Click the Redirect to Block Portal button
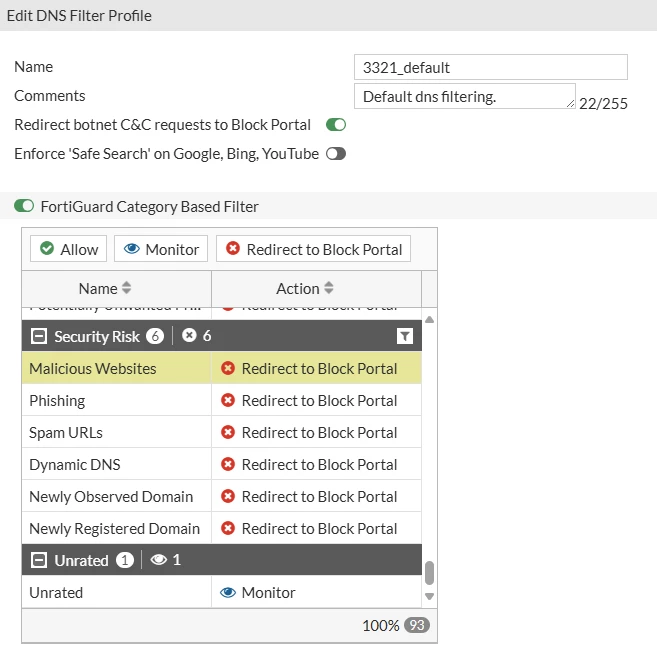The height and width of the screenshot is (652, 657). 313,249
